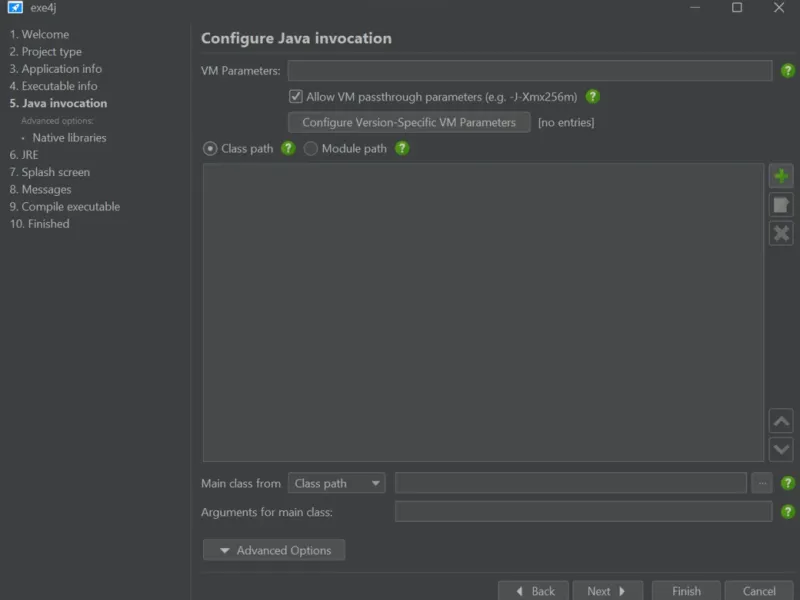800x600 pixels.
Task: Click the Back button
Action: [x=534, y=591]
